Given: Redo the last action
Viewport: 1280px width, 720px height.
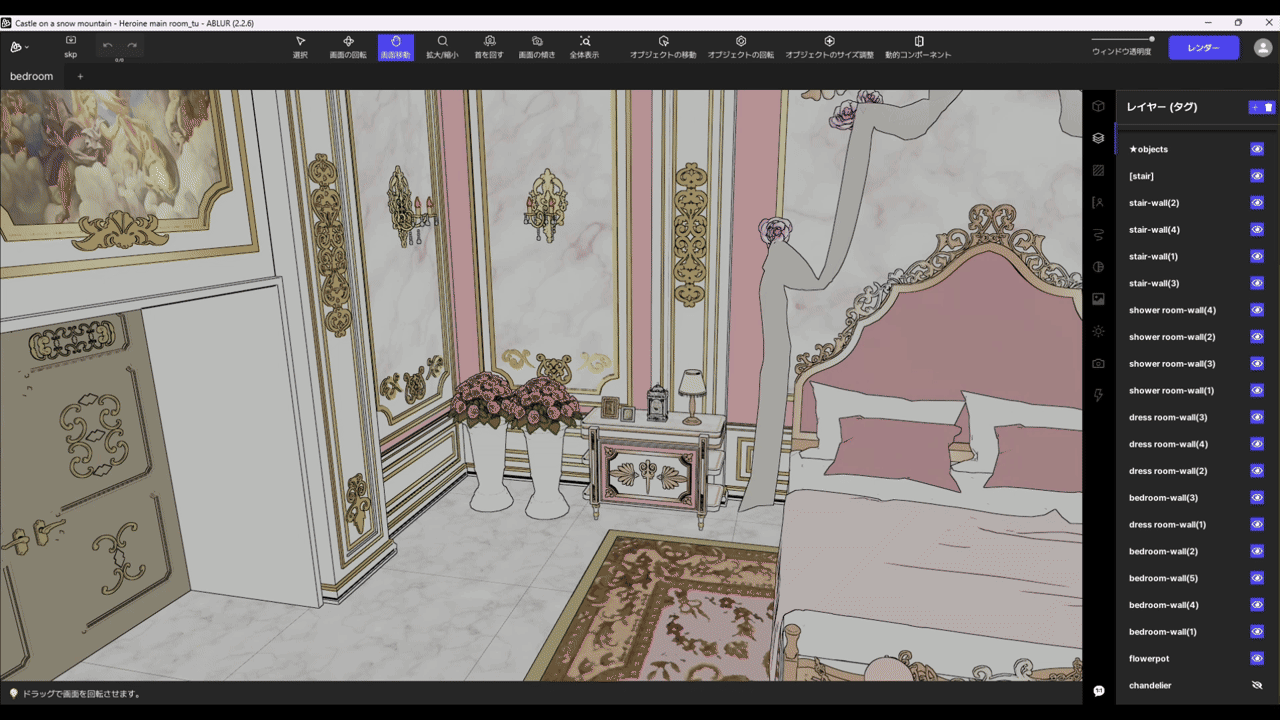Looking at the screenshot, I should pyautogui.click(x=132, y=45).
